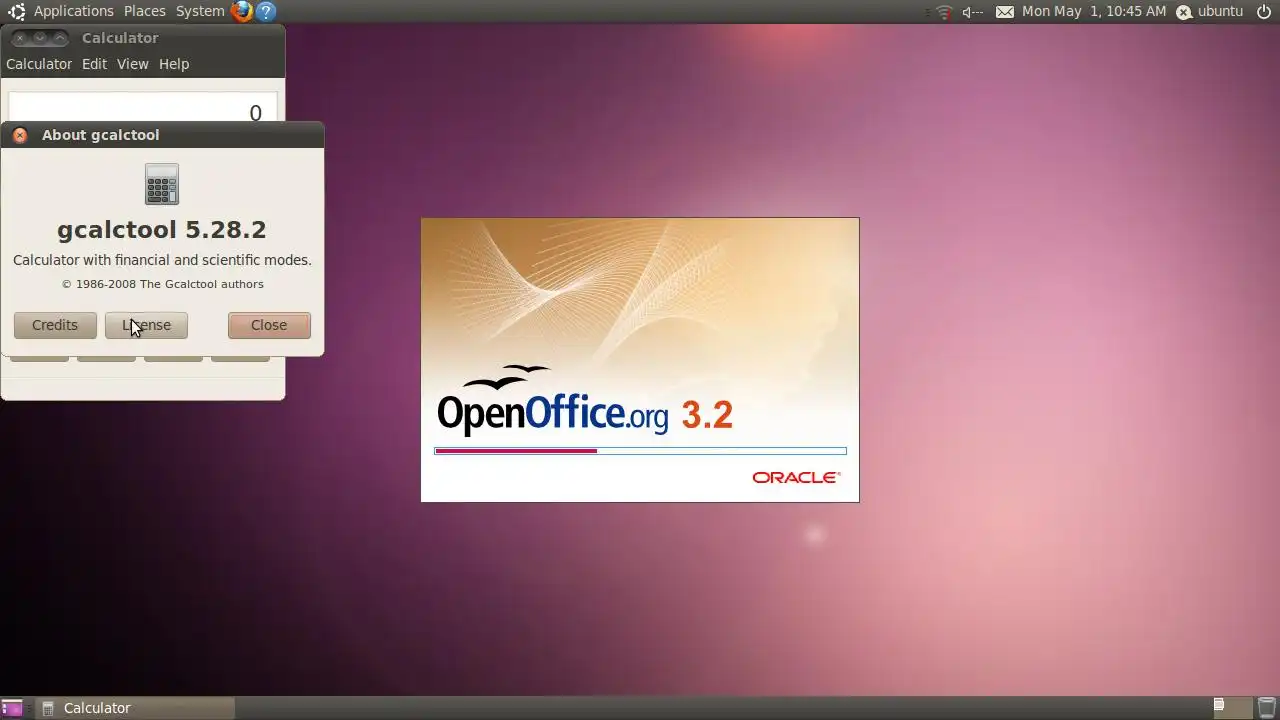Viewport: 1280px width, 720px height.
Task: Click the '© 1986-2008 The Gcalctool authors' text
Action: tap(163, 284)
